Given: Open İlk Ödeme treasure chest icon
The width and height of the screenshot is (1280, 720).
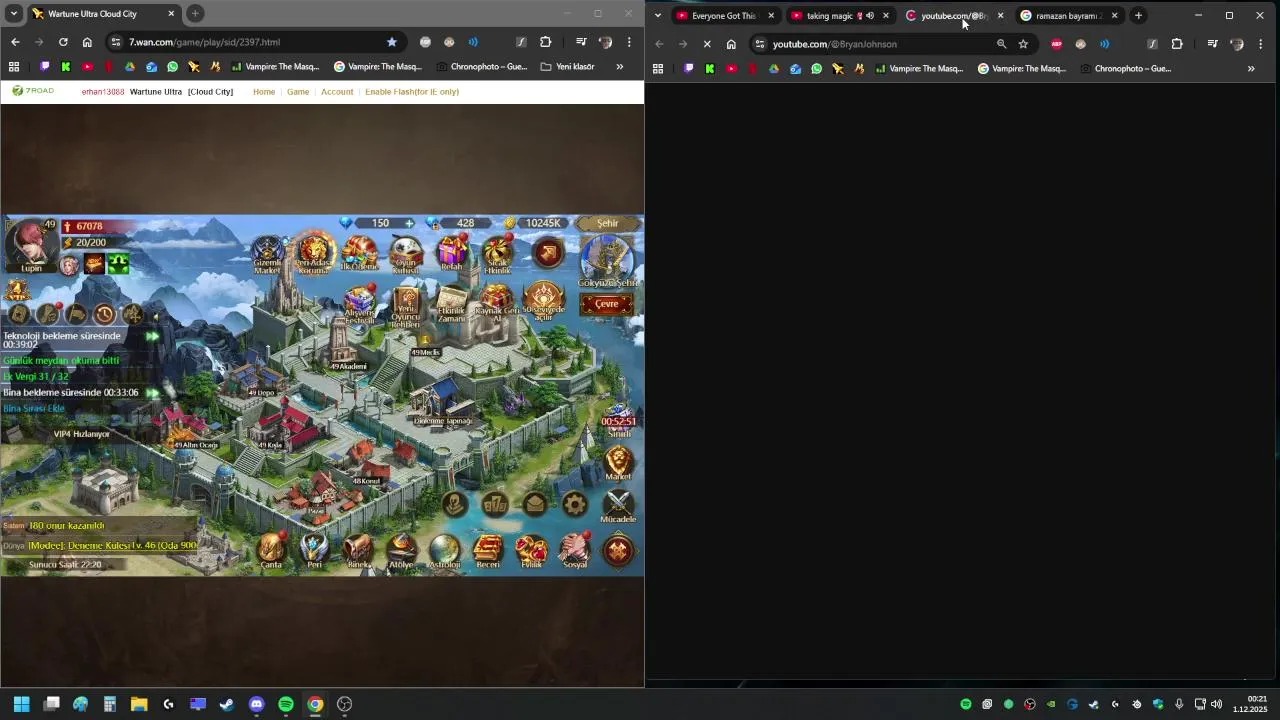Looking at the screenshot, I should tap(360, 254).
